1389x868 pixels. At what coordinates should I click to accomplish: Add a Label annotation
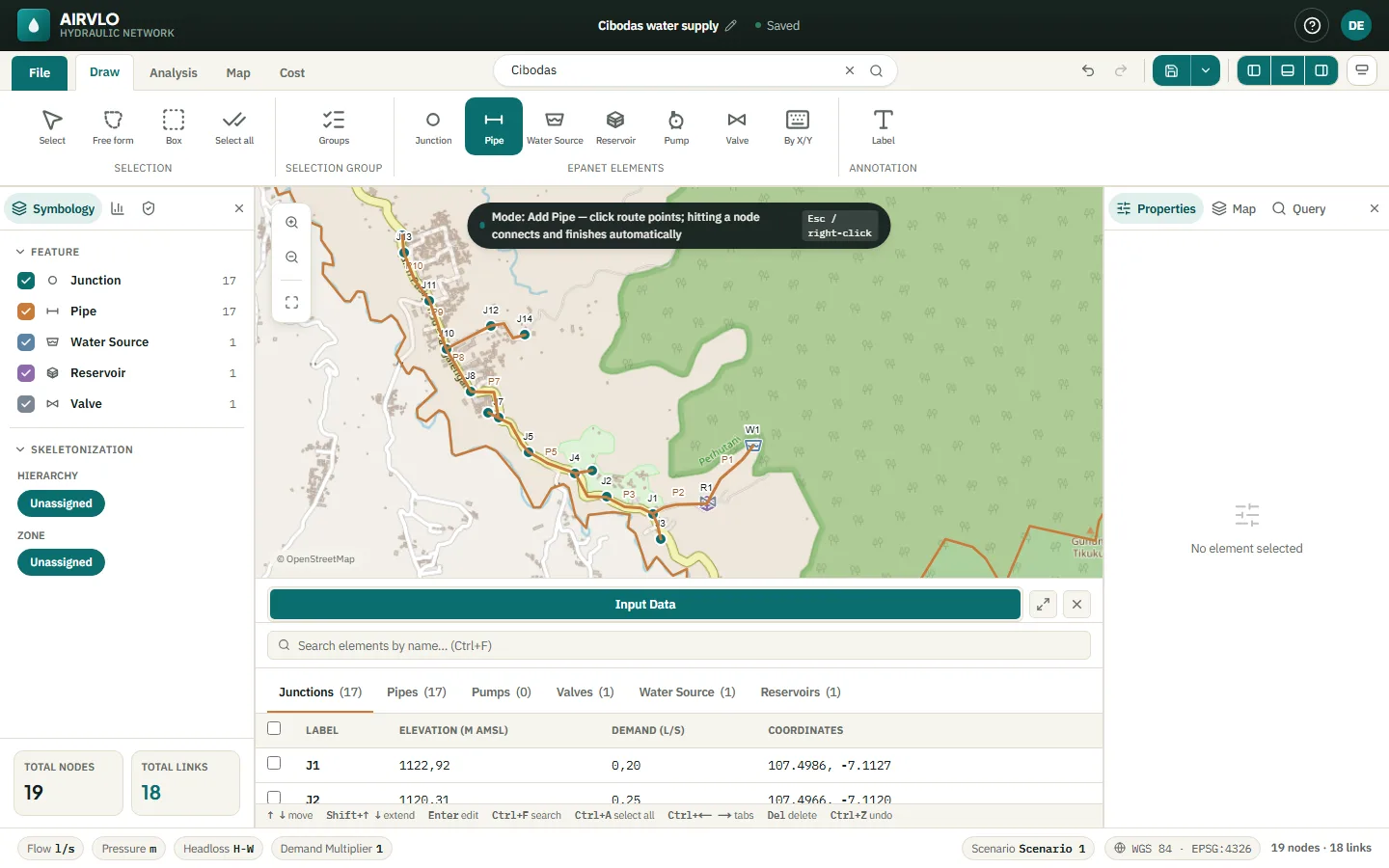tap(884, 126)
